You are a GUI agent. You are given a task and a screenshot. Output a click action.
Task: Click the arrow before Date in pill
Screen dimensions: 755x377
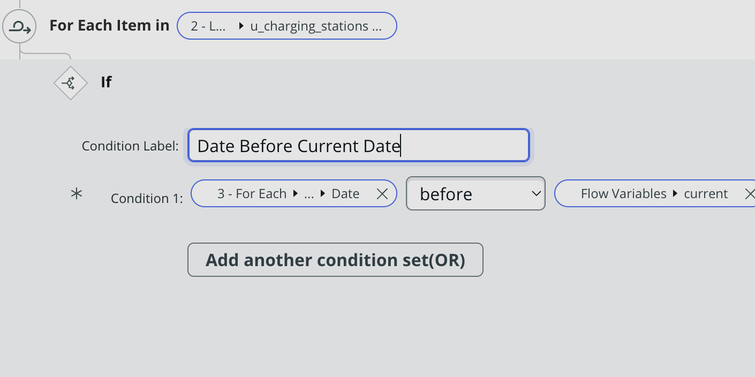[x=322, y=194]
